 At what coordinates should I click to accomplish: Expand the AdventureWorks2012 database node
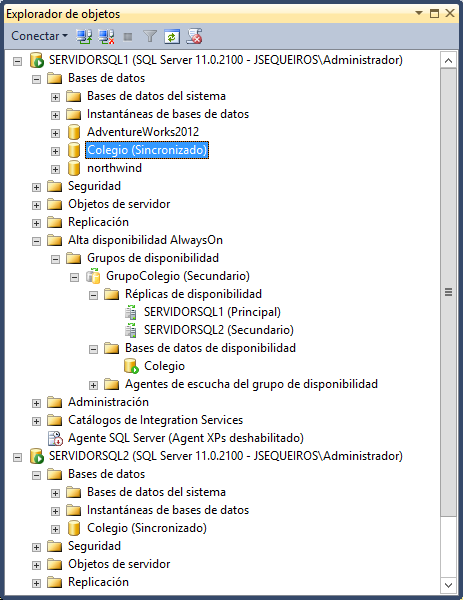pos(55,133)
